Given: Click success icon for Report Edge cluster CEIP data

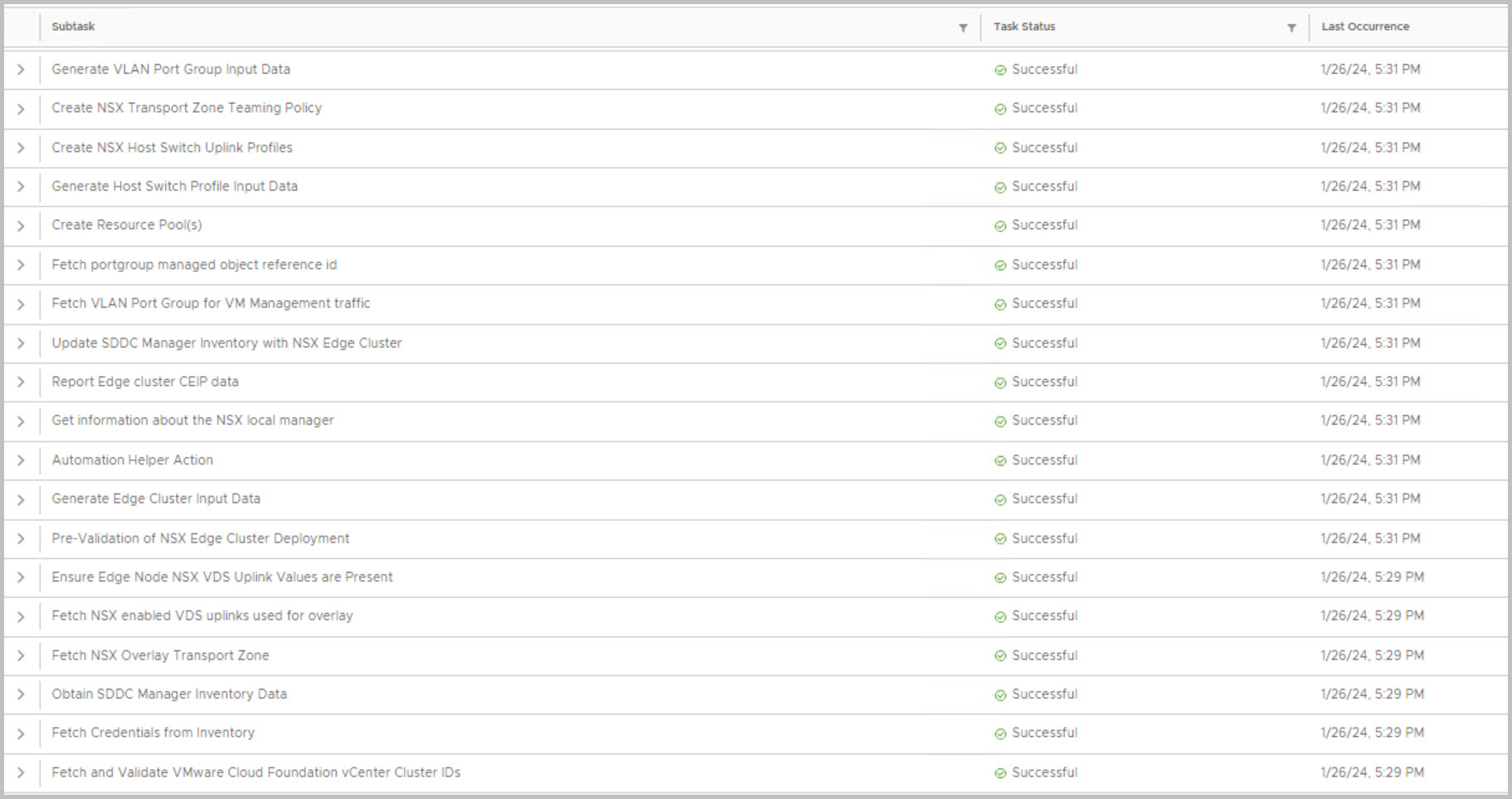Looking at the screenshot, I should tap(1000, 382).
